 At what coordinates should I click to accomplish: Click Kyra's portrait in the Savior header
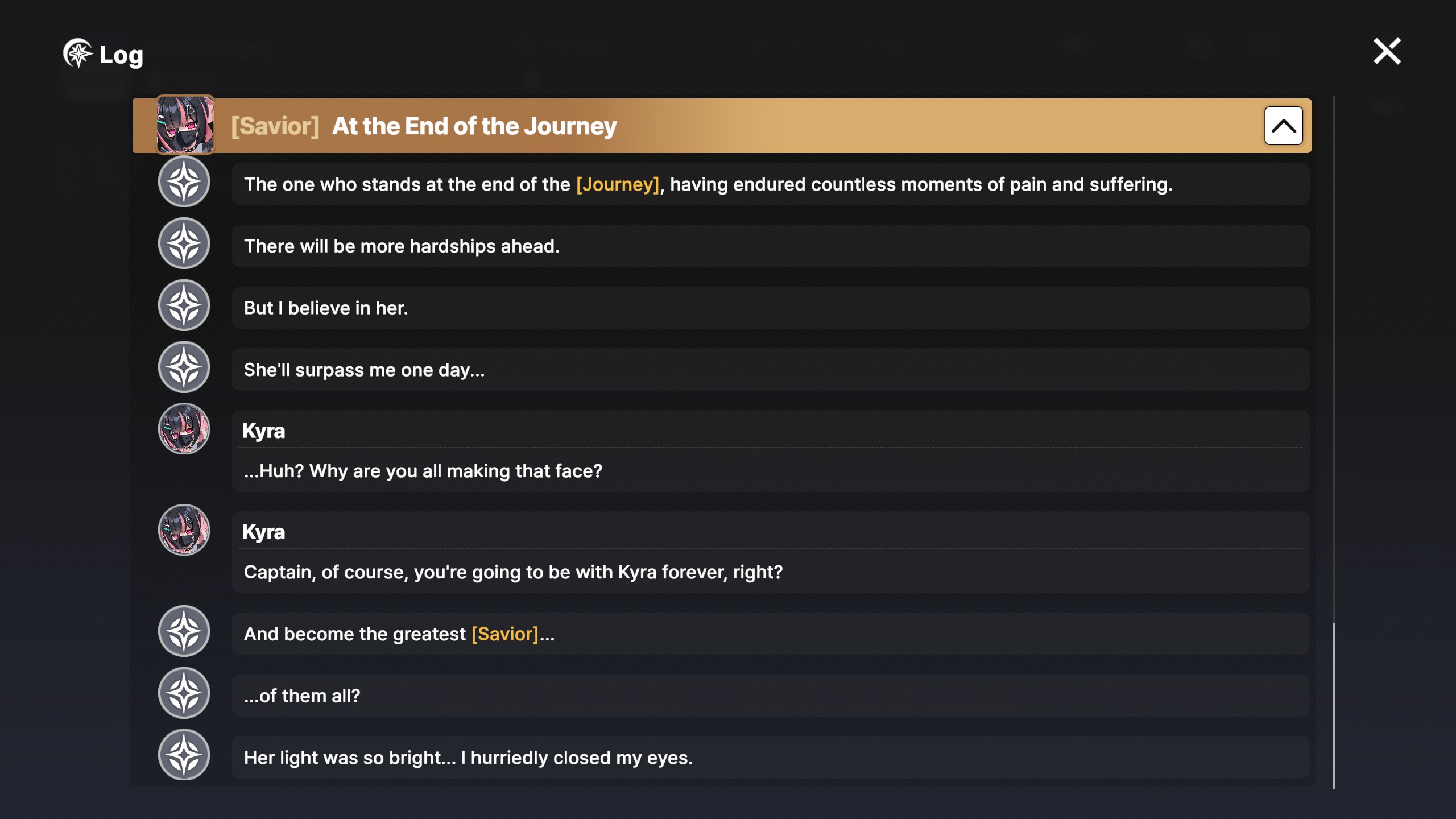pos(185,125)
